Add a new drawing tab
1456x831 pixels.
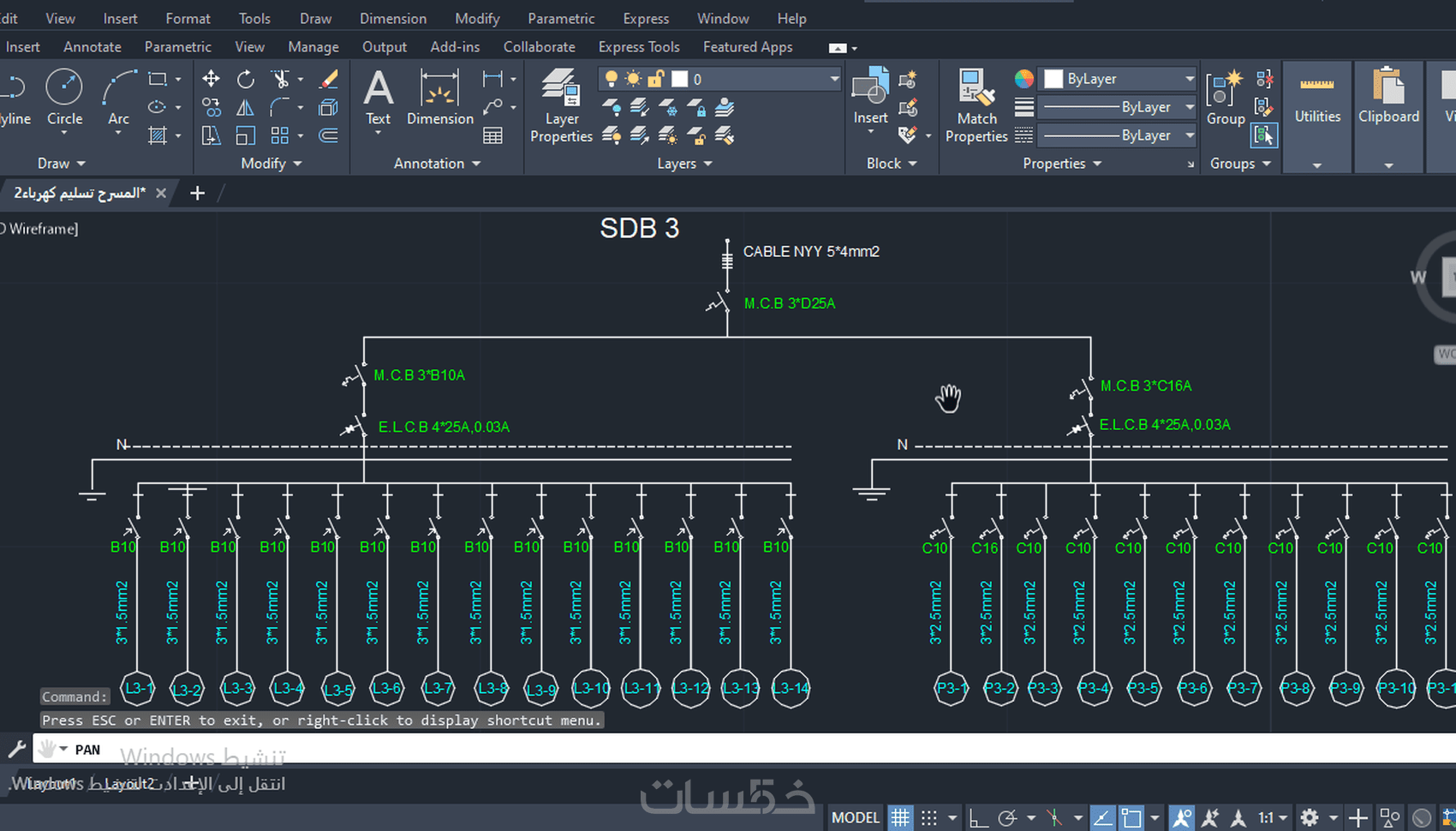click(x=197, y=194)
